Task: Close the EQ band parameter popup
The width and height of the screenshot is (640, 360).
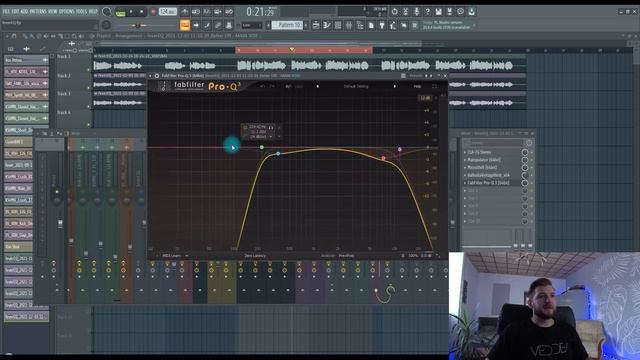Action: point(279,127)
